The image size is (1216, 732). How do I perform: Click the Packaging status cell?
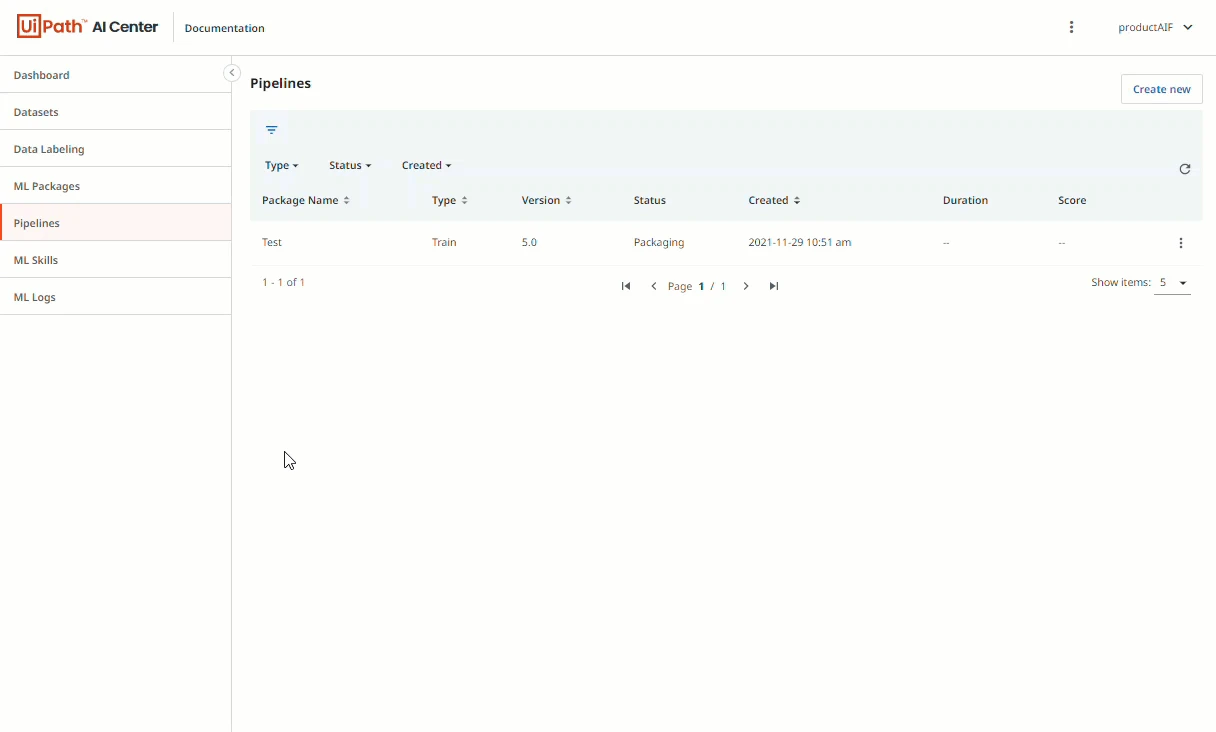click(659, 242)
